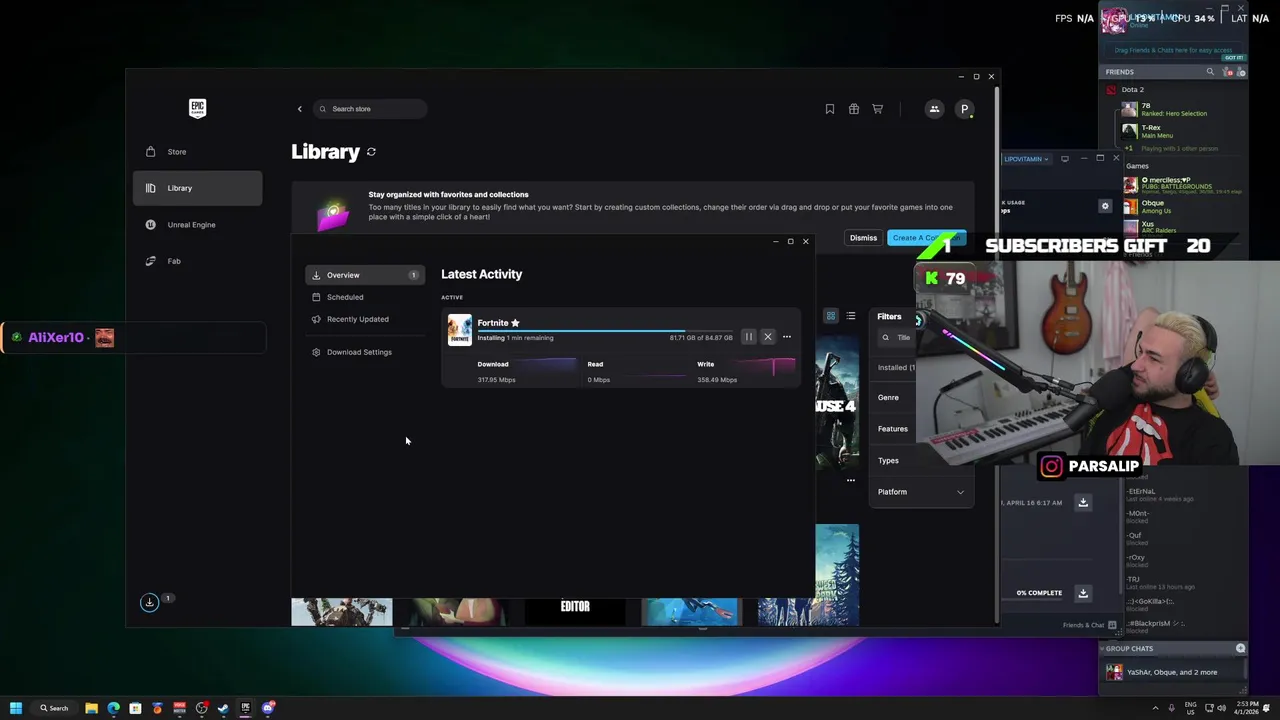Switch library to list view
The width and height of the screenshot is (1280, 720).
[851, 316]
